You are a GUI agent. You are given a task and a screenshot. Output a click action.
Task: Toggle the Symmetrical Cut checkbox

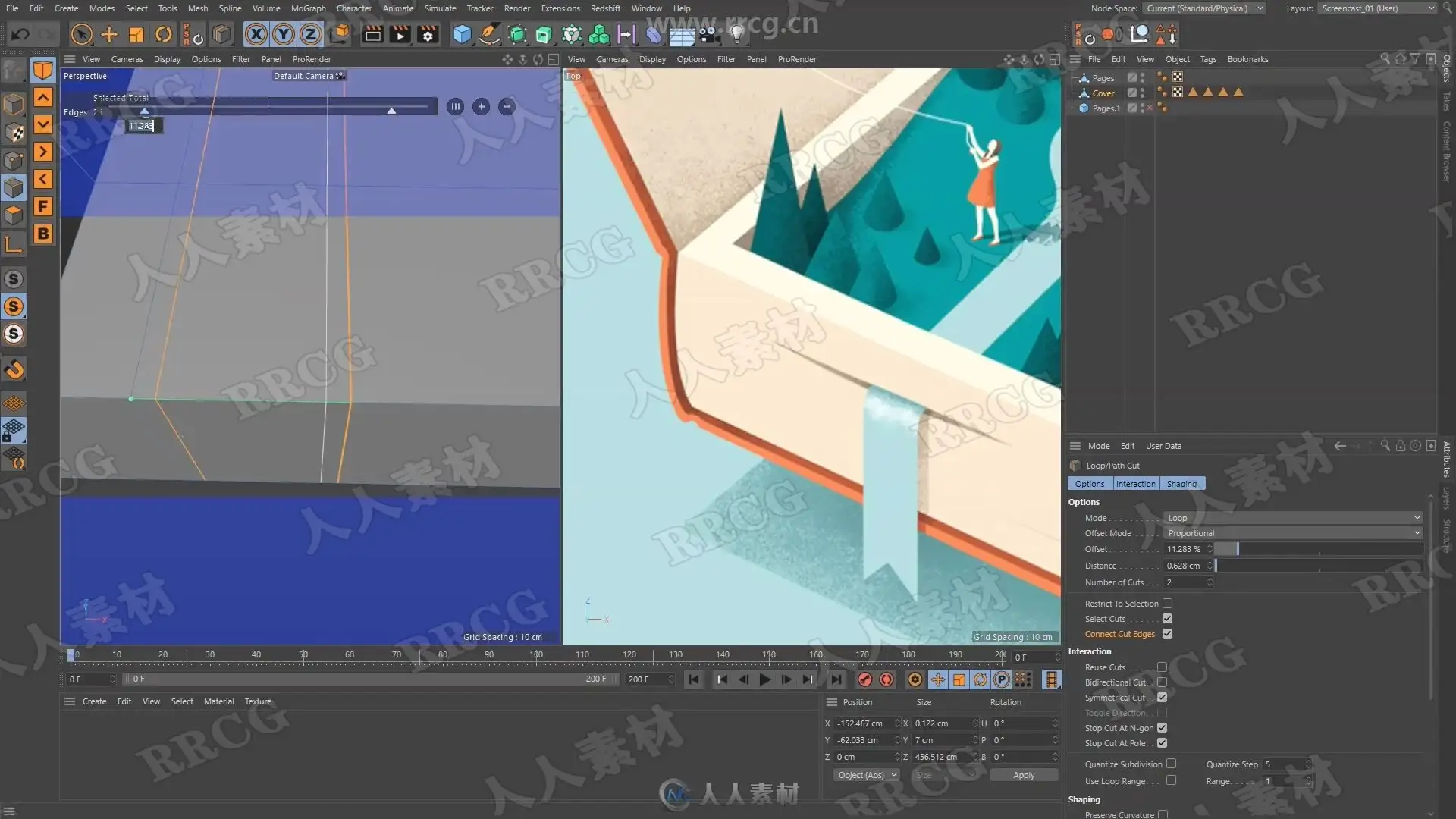pyautogui.click(x=1162, y=698)
